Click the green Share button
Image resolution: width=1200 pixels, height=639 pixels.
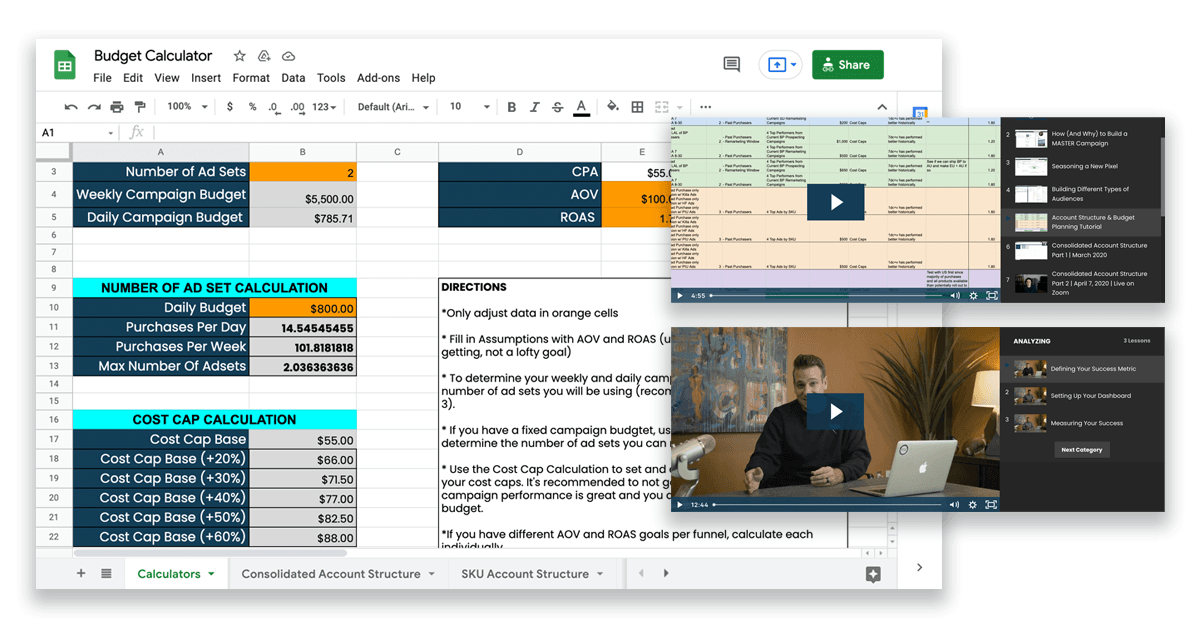click(x=847, y=65)
